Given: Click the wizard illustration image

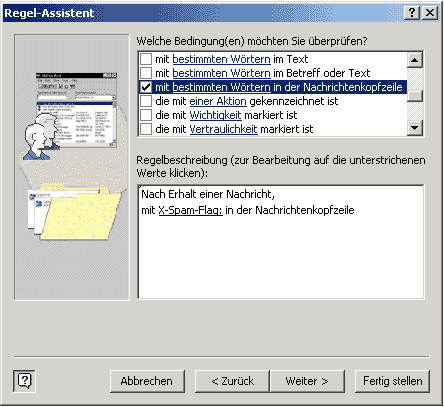Looking at the screenshot, I should point(72,167).
